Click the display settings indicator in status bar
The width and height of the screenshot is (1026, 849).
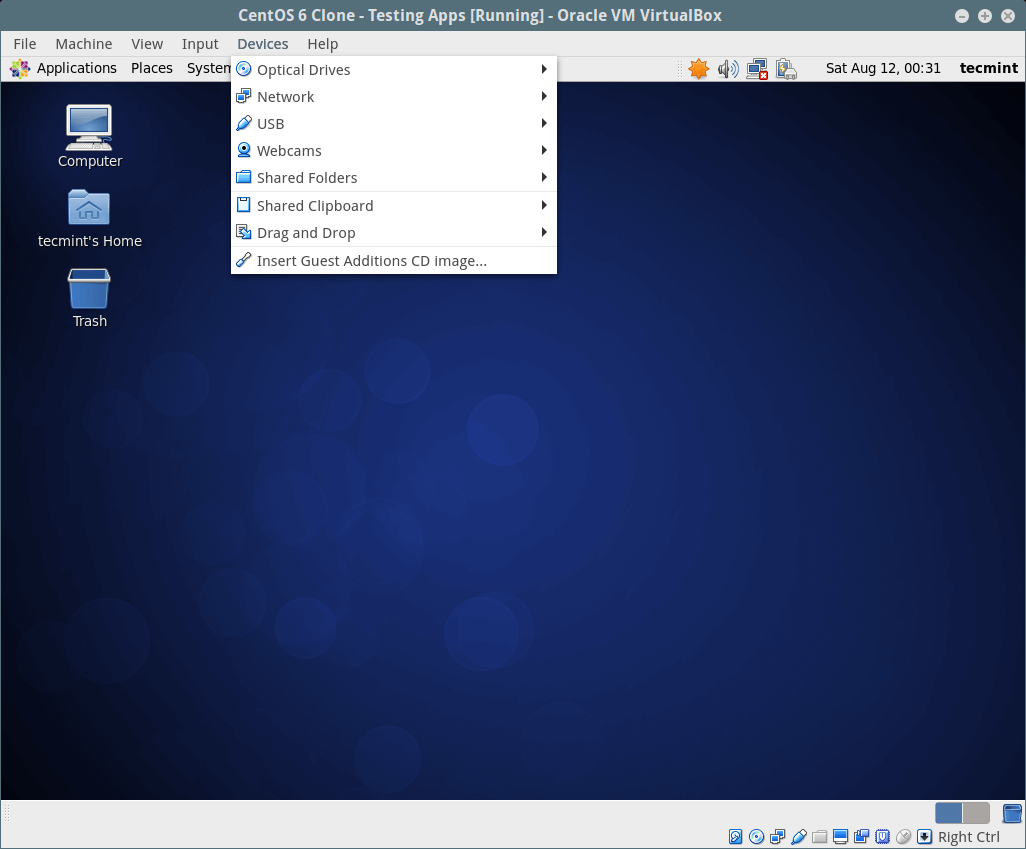(x=841, y=837)
